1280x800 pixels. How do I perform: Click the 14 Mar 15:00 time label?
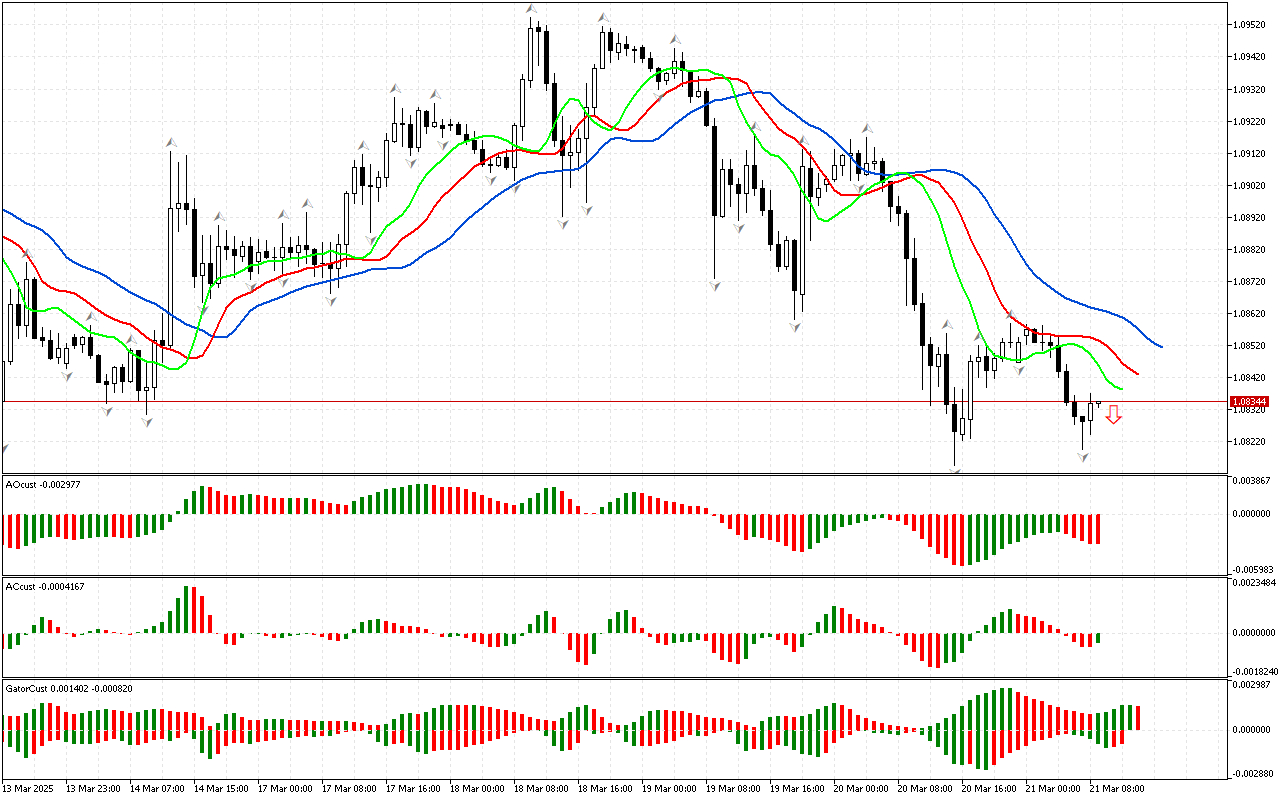220,788
